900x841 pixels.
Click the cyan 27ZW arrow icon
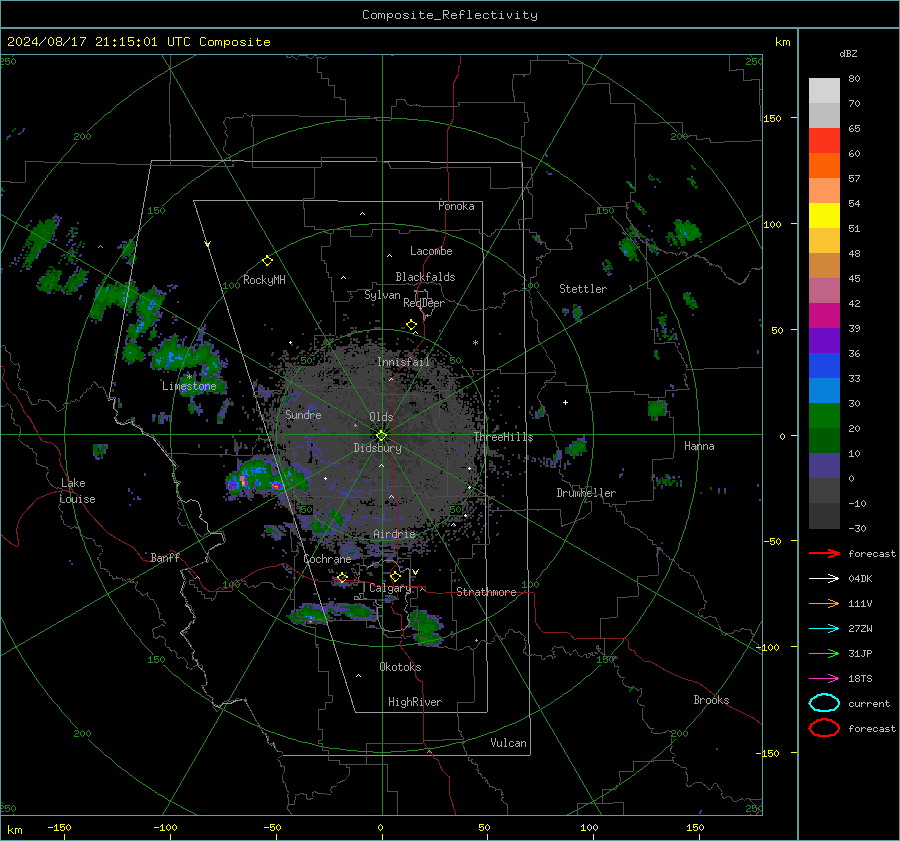click(824, 629)
